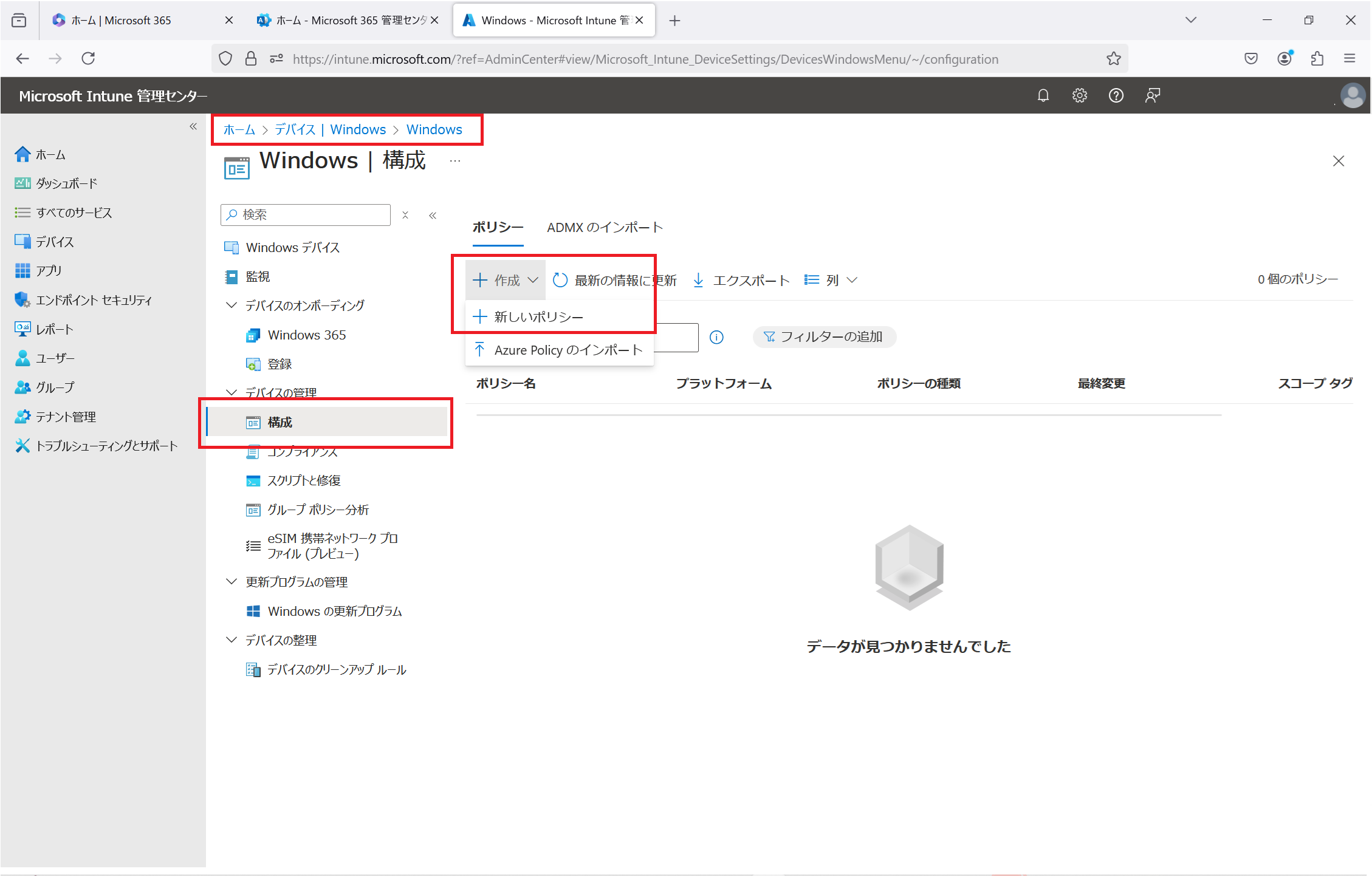This screenshot has height=877, width=1372.
Task: Sort by 最終変更 column header
Action: 1101,384
